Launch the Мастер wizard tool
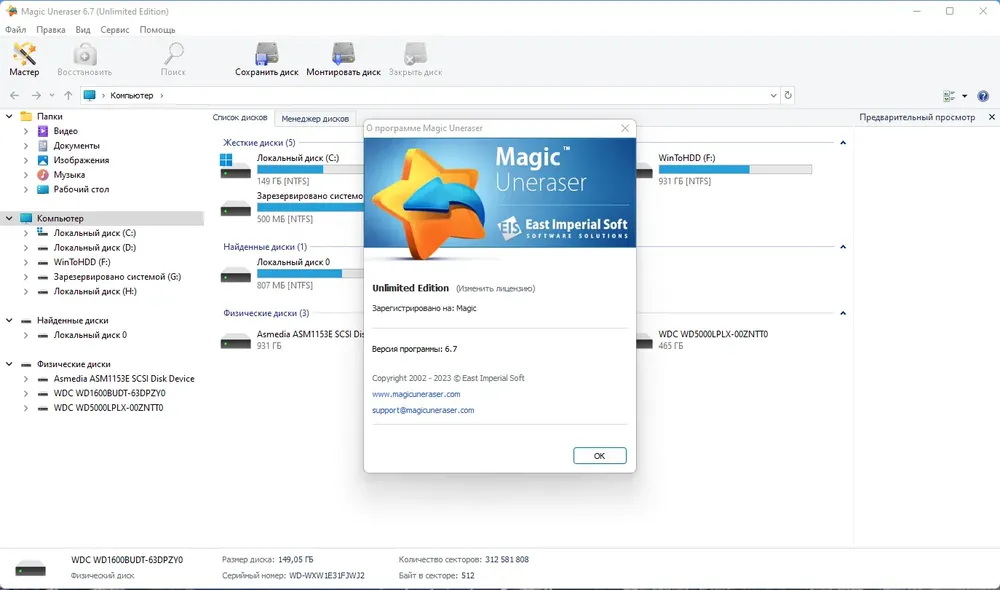The image size is (1000, 590). 24,59
